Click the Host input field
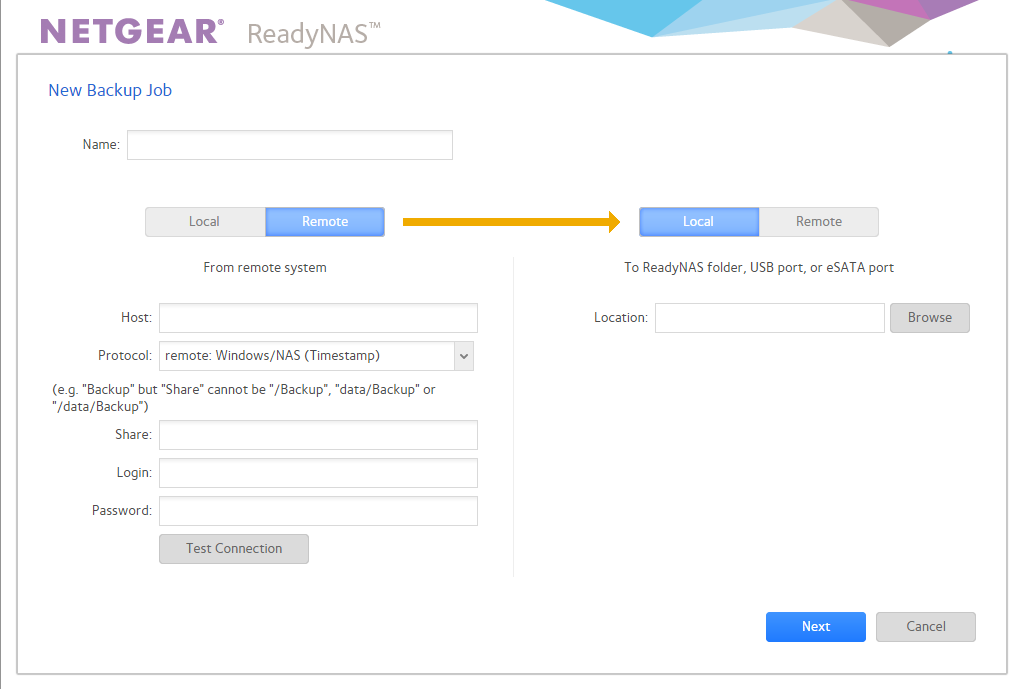1017x689 pixels. pos(318,318)
